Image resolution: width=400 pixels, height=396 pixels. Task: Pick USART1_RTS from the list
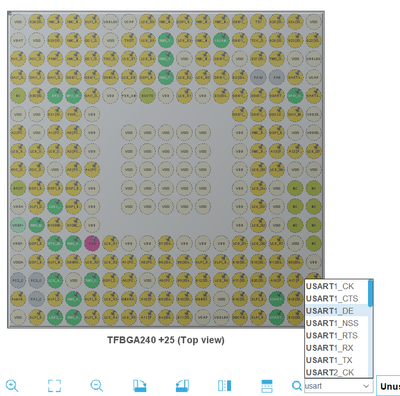click(x=336, y=336)
